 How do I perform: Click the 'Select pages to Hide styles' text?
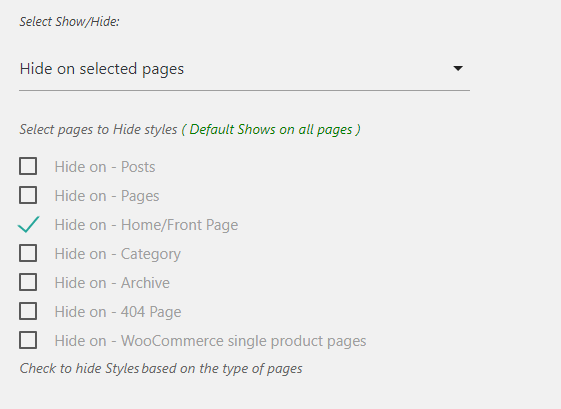click(x=98, y=130)
